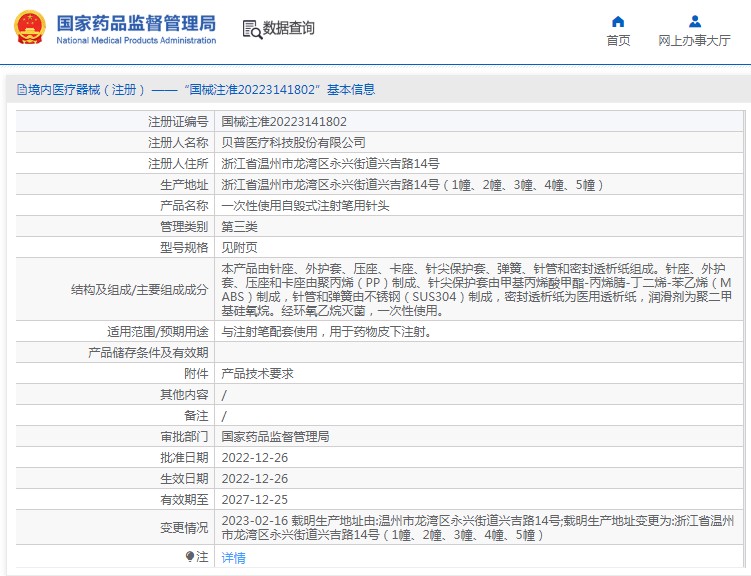The height and width of the screenshot is (576, 751).
Task: Select attachment value 产品技术要求
Action: click(257, 374)
